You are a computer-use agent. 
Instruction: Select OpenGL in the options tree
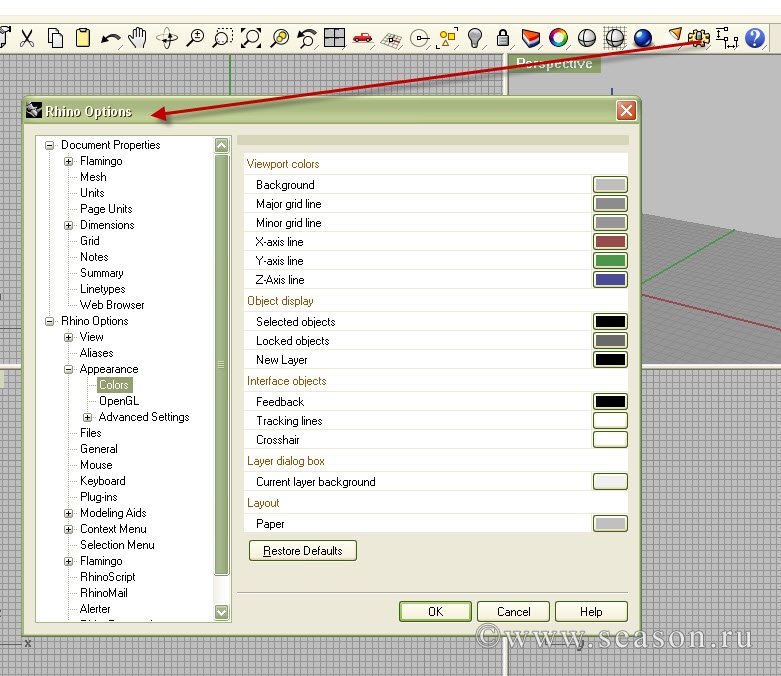(x=117, y=401)
